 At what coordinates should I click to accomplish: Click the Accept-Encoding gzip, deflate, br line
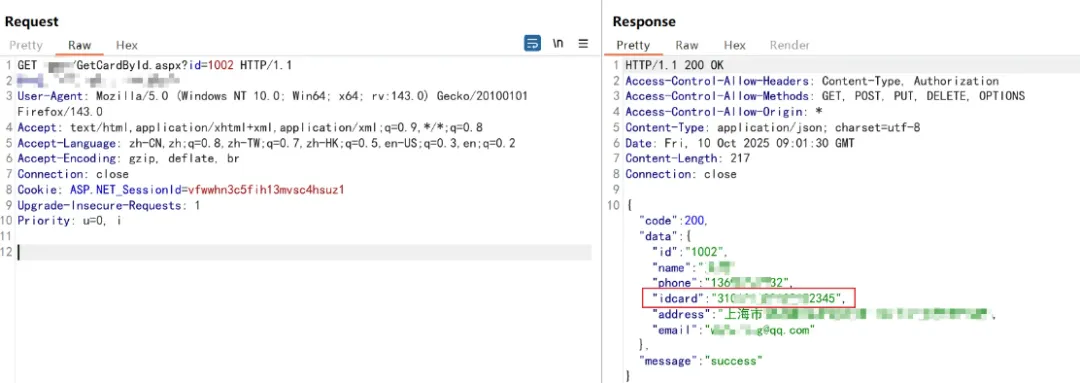point(129,158)
